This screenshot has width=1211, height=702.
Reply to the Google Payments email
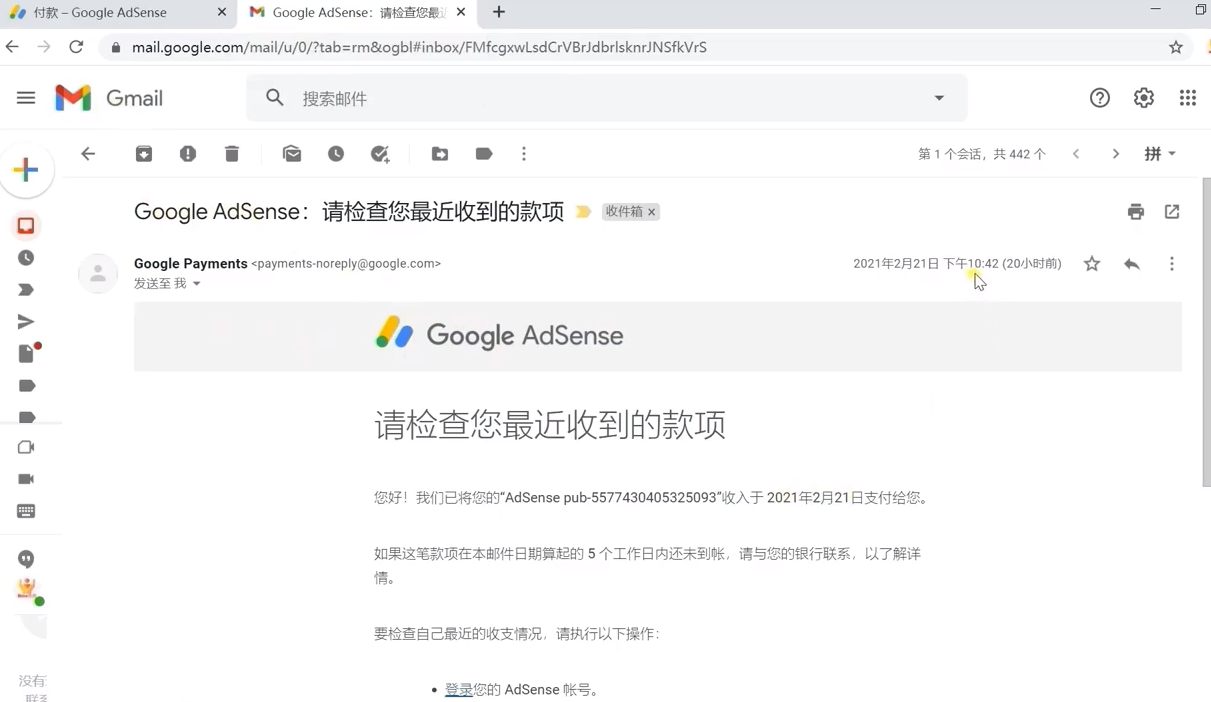(x=1132, y=264)
